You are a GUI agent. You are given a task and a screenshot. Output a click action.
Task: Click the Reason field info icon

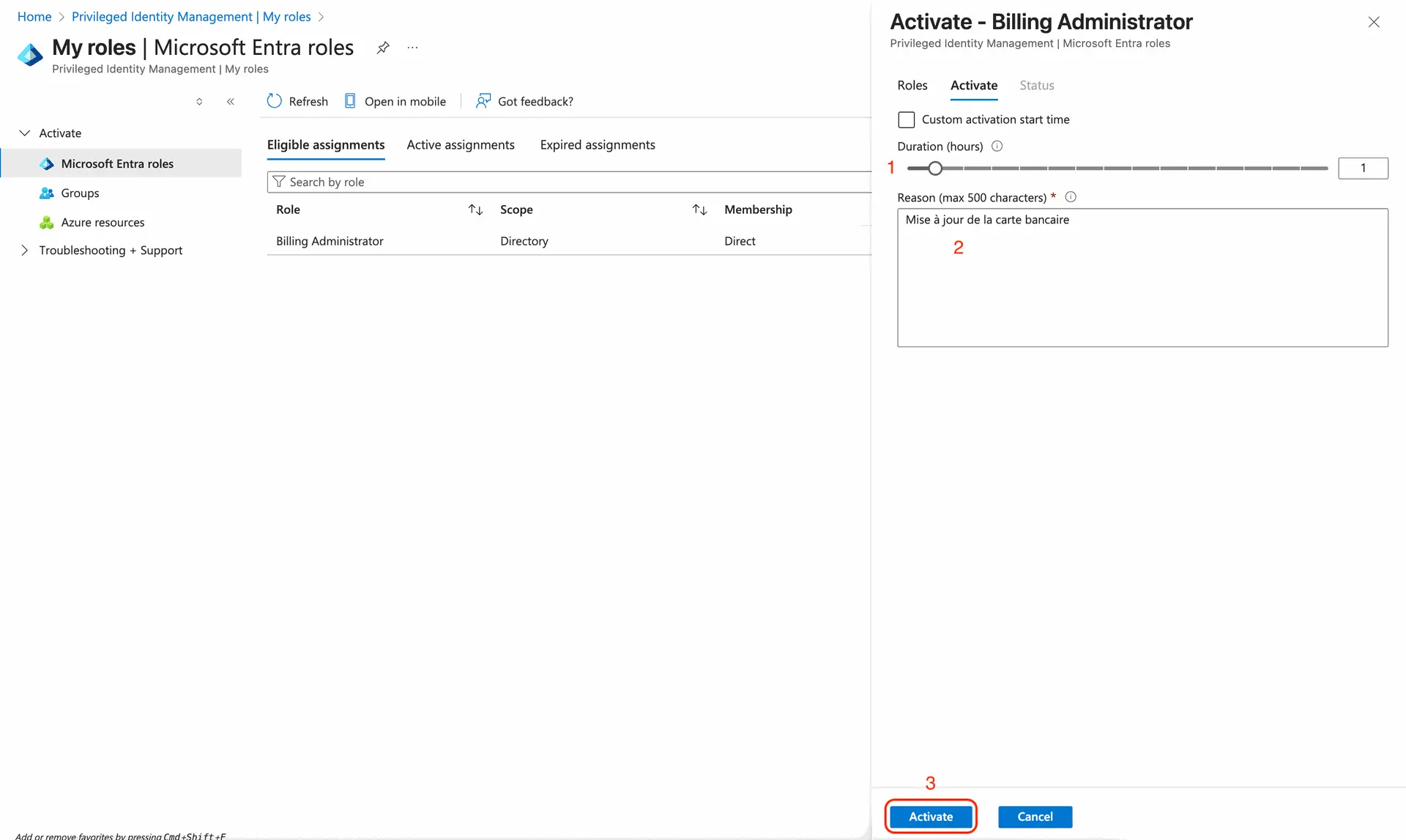coord(1071,197)
